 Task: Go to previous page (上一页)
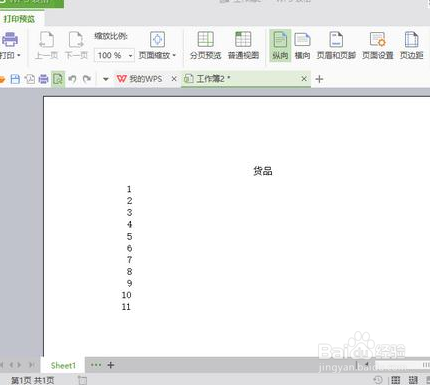[x=46, y=45]
